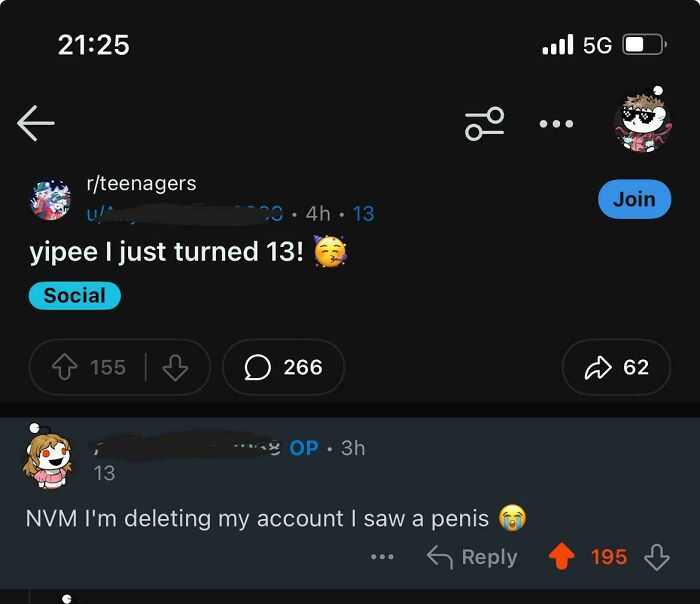
Task: Downvote the OP's comment
Action: point(656,557)
